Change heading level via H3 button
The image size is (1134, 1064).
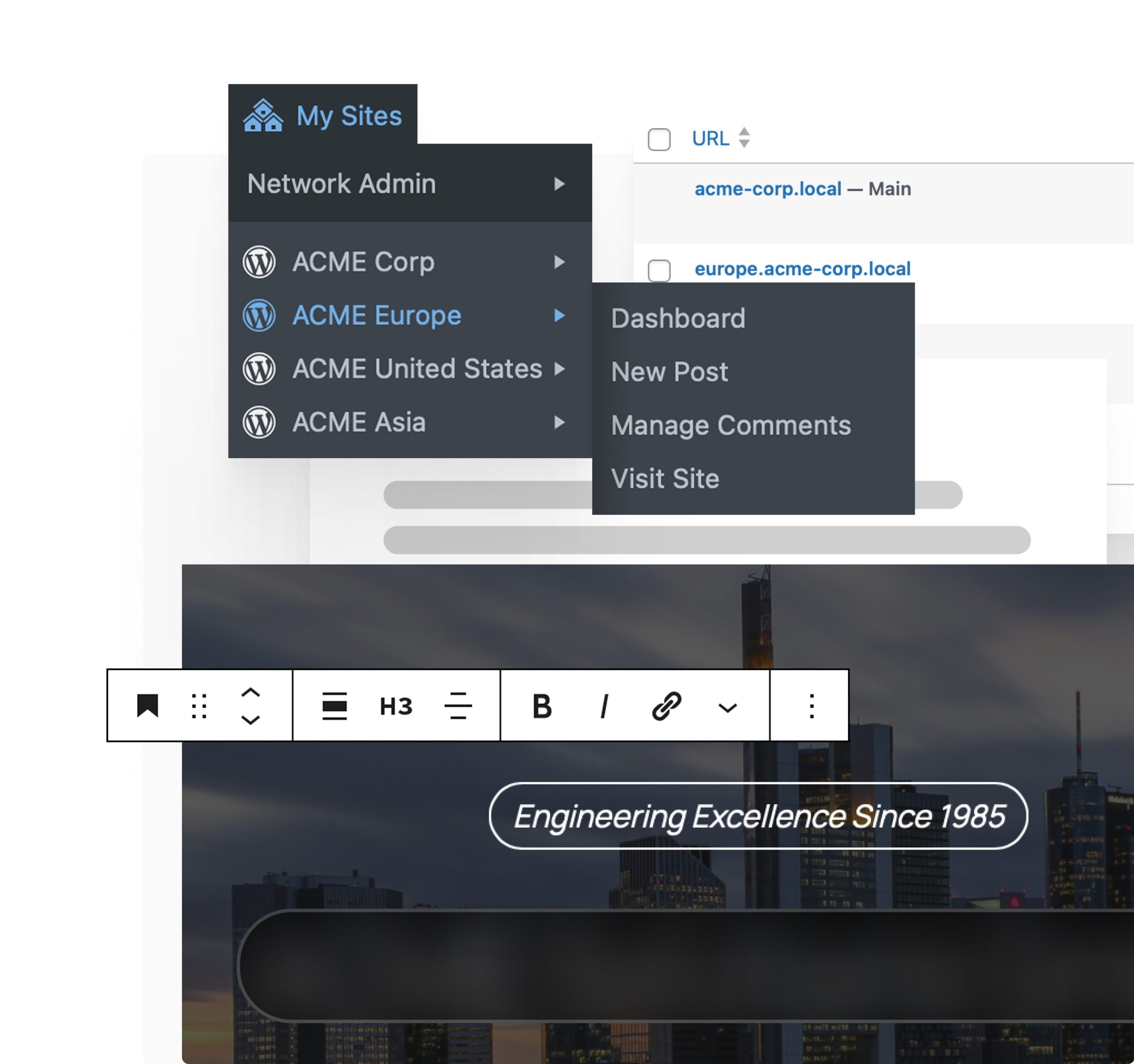coord(396,706)
